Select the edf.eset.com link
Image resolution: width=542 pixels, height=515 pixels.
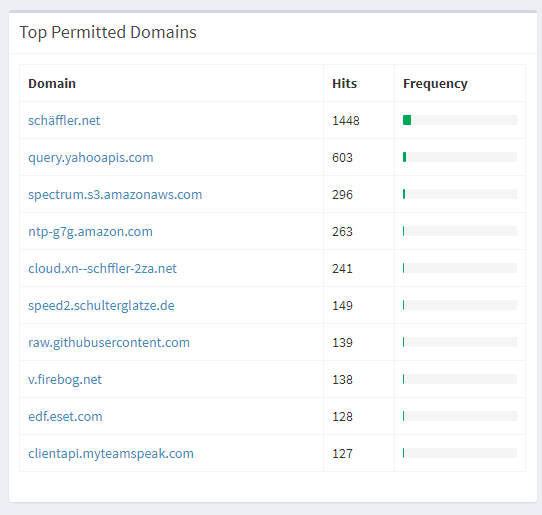coord(65,416)
